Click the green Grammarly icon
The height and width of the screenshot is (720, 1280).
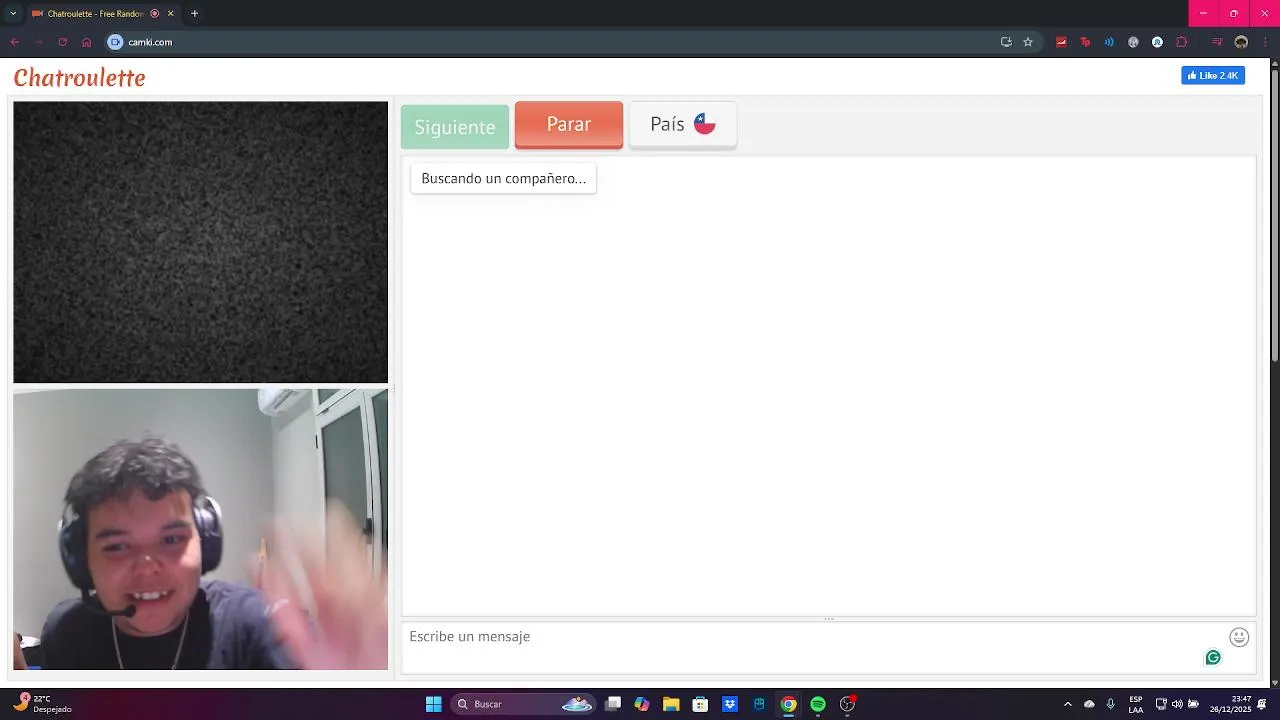[x=1213, y=657]
